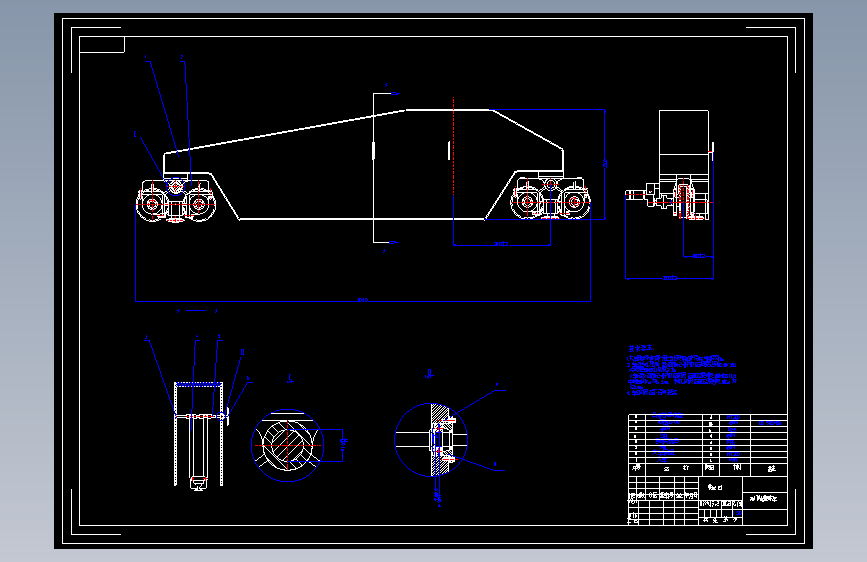Select the circular detail view with vertical hatched section
Screen dimensions: 867x562
coord(431,439)
